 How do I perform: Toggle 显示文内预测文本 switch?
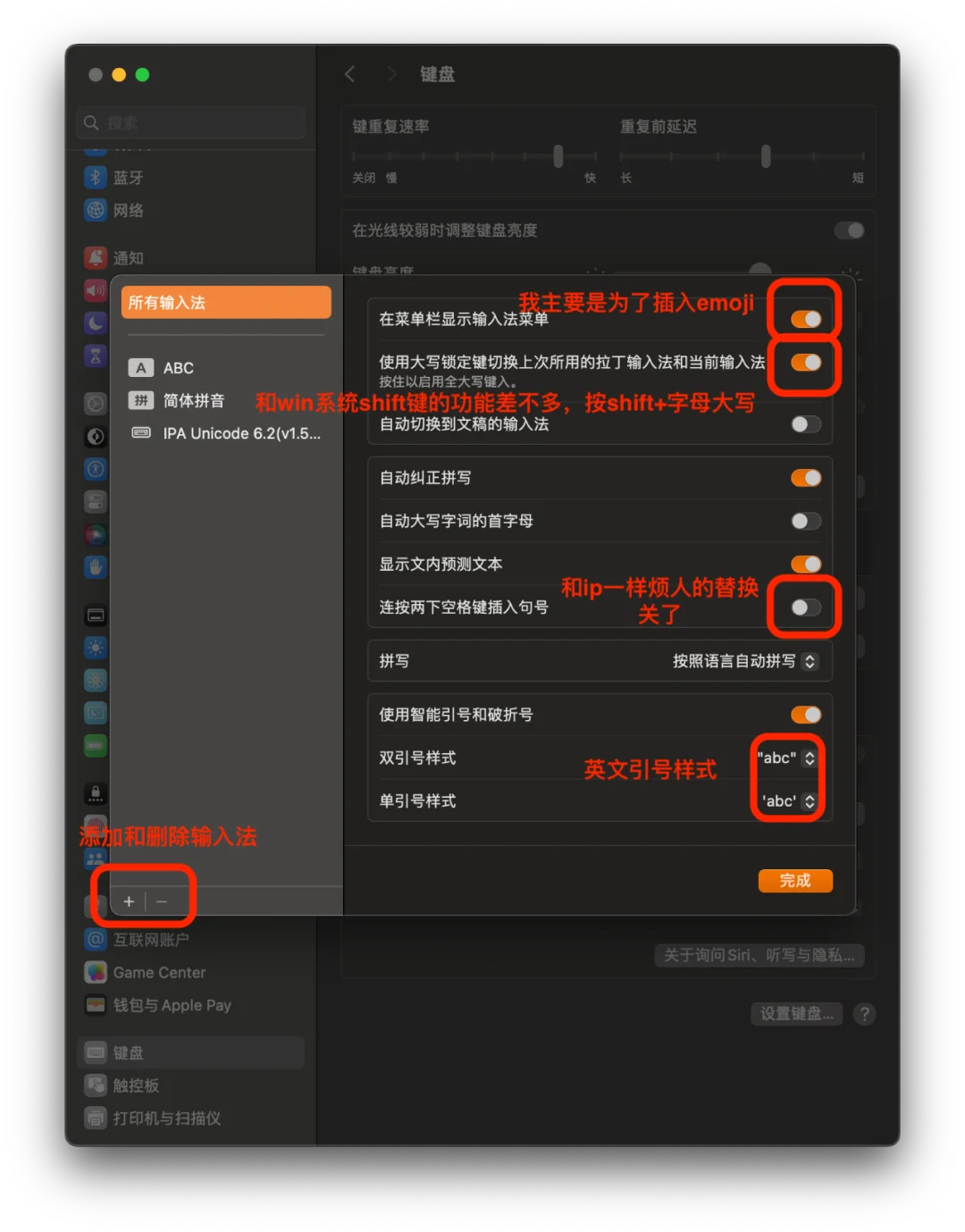[x=806, y=564]
